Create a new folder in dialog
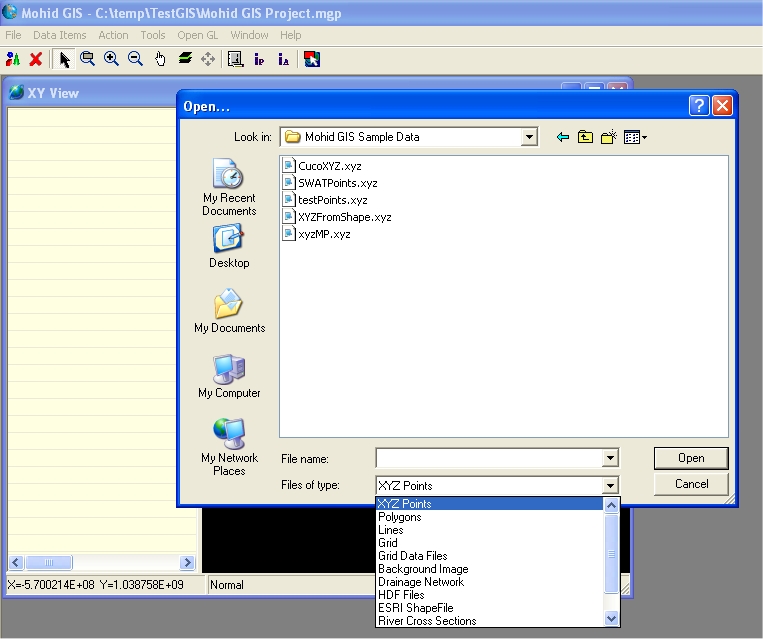Image resolution: width=763 pixels, height=639 pixels. click(608, 137)
